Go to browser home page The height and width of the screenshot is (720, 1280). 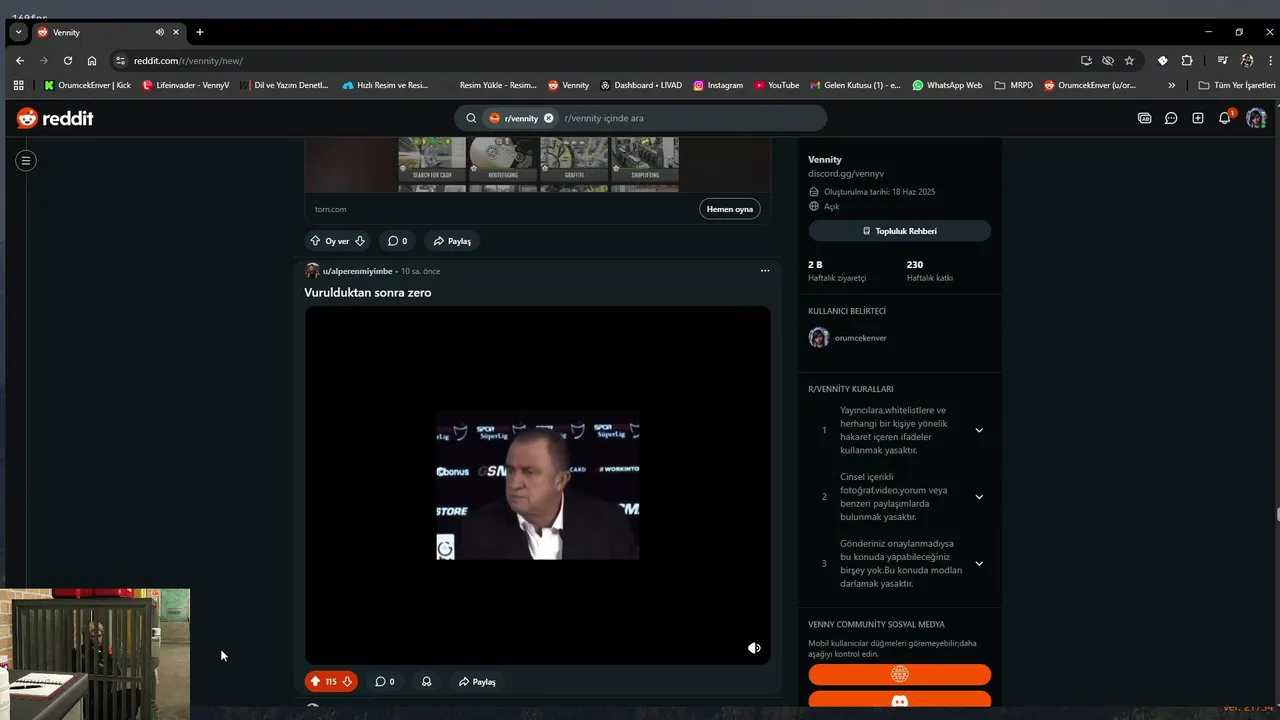[92, 60]
